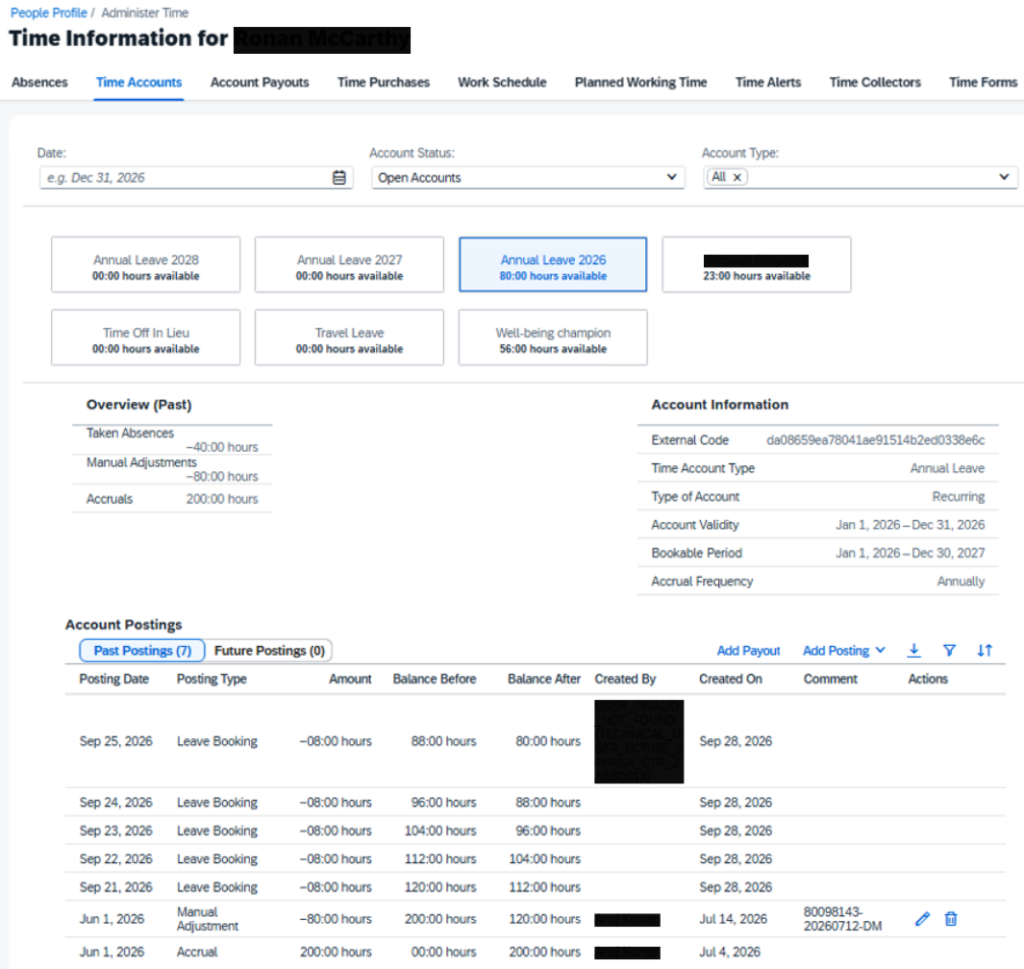Viewport: 1024px width, 969px height.
Task: Click the Manual Adjustment posting type cell
Action: (x=208, y=919)
